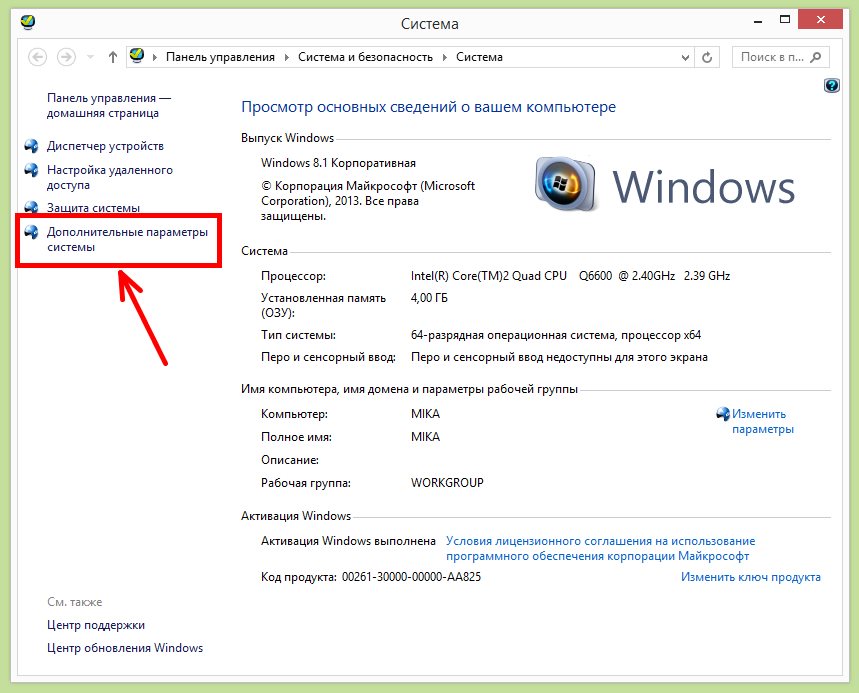859x693 pixels.
Task: Go up one level with the Up arrow
Action: tap(113, 57)
